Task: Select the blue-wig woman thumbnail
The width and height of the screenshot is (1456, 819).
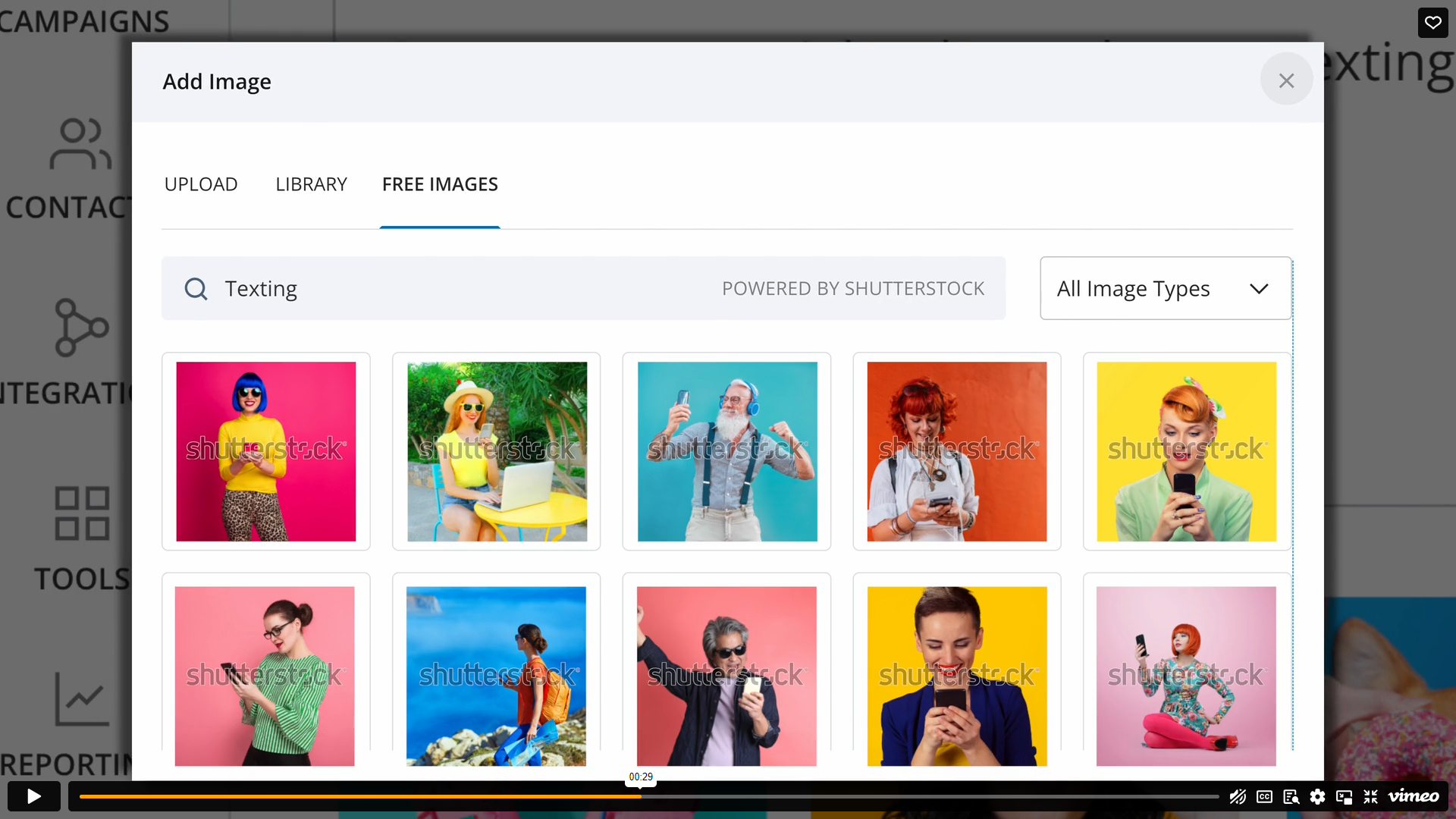Action: tap(266, 451)
